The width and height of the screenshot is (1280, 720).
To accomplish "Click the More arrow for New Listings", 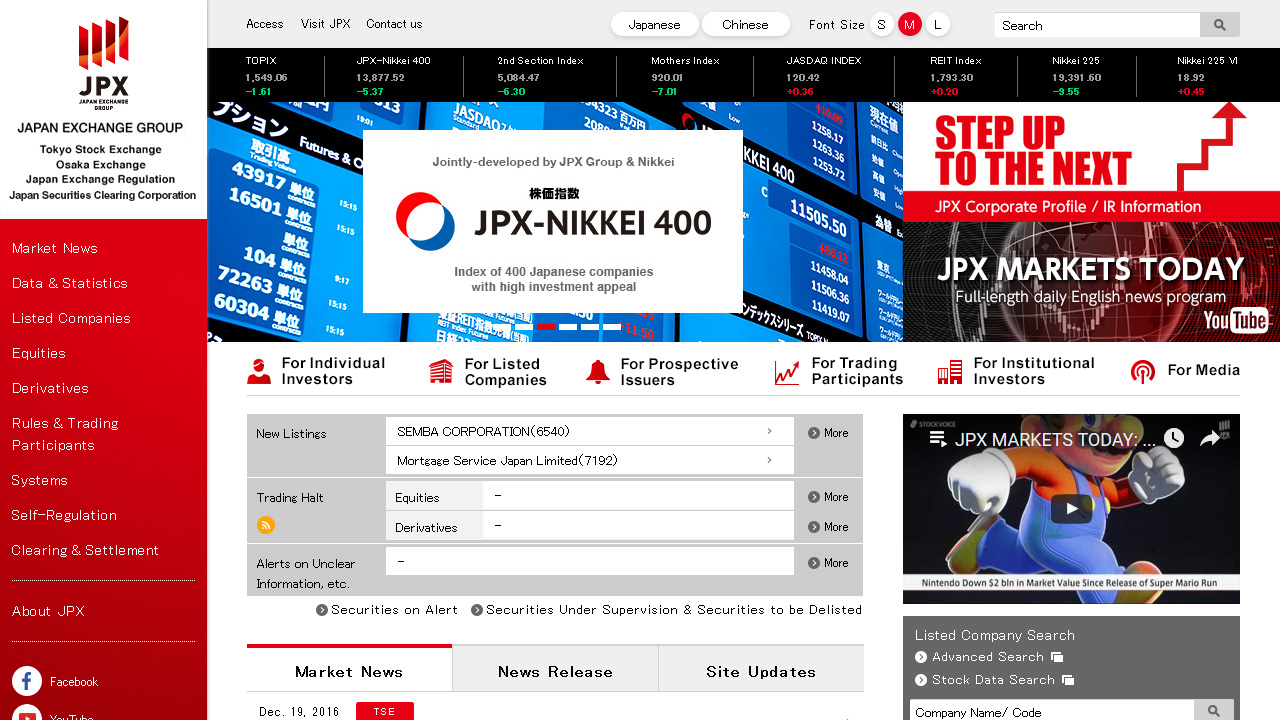I will coord(828,433).
